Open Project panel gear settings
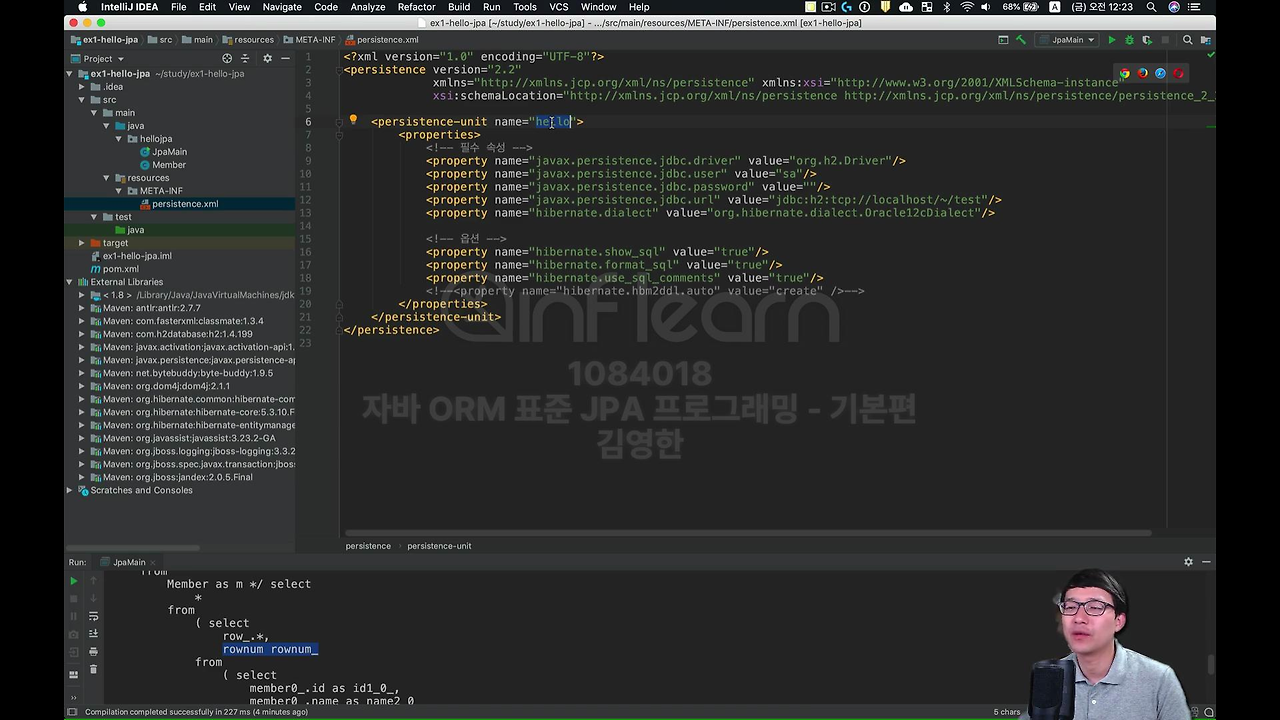This screenshot has height=720, width=1280. pyautogui.click(x=267, y=58)
